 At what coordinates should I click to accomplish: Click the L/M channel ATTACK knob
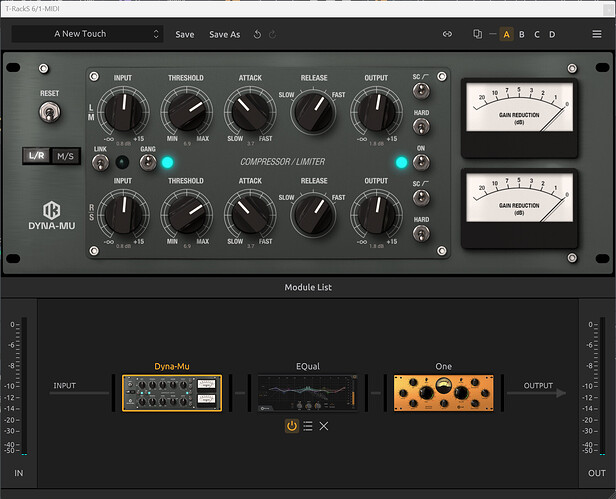(x=250, y=112)
